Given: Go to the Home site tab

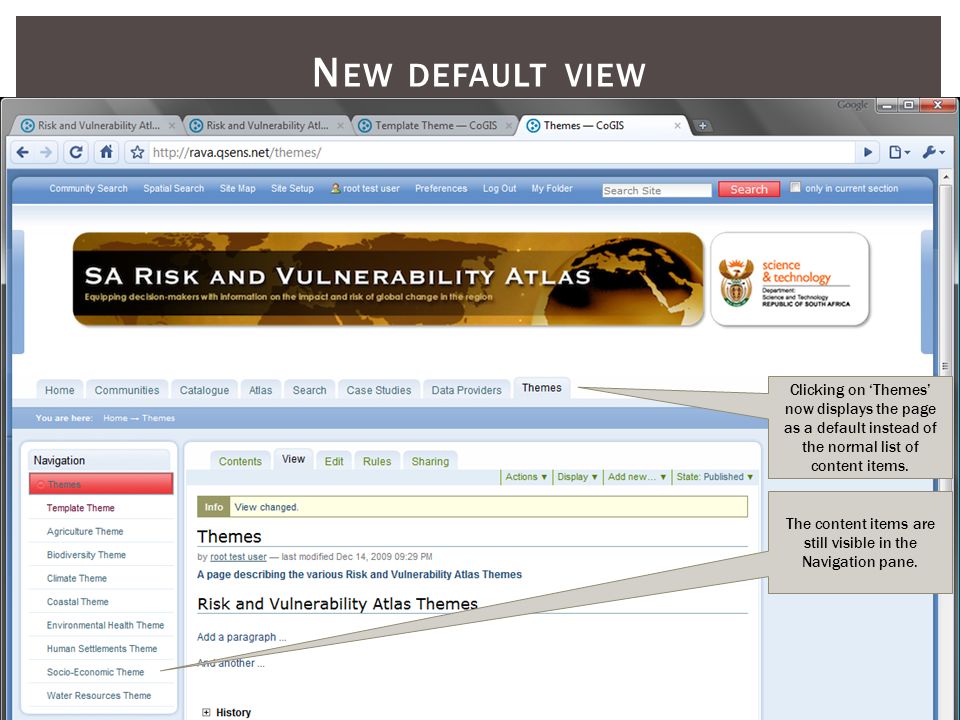Looking at the screenshot, I should pyautogui.click(x=59, y=390).
